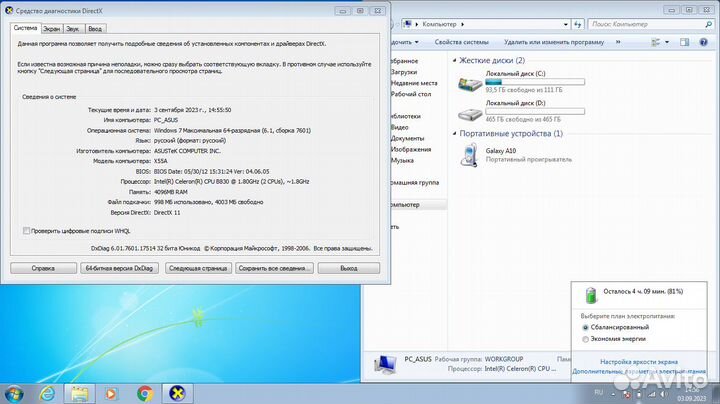Screen dimensions: 720x404
Task: Click the D: drive capacity bar
Action: coord(535,111)
